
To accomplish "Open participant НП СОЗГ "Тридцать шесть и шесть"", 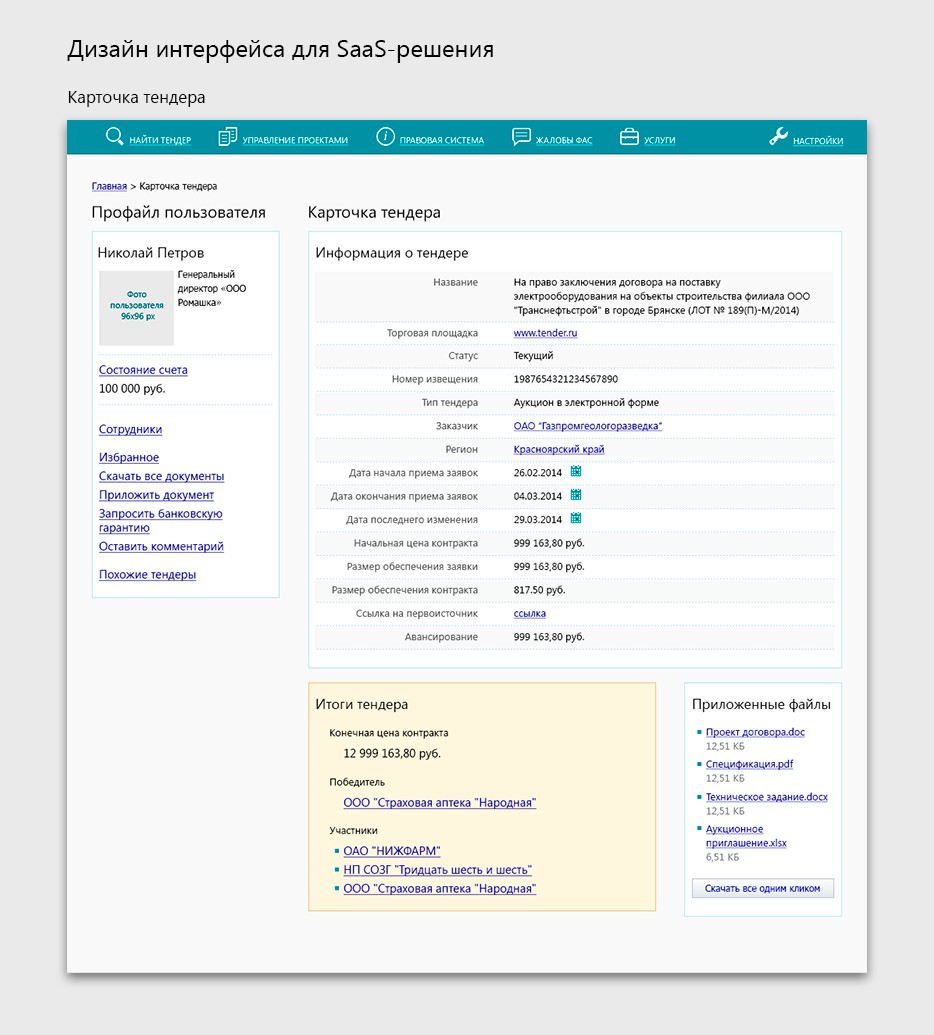I will [437, 870].
